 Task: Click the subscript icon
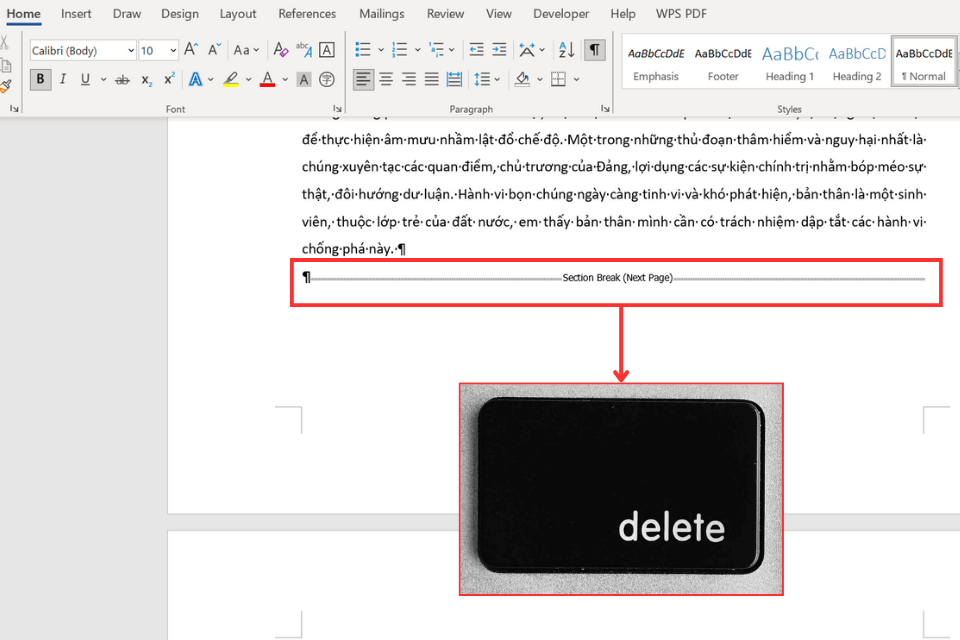[147, 80]
